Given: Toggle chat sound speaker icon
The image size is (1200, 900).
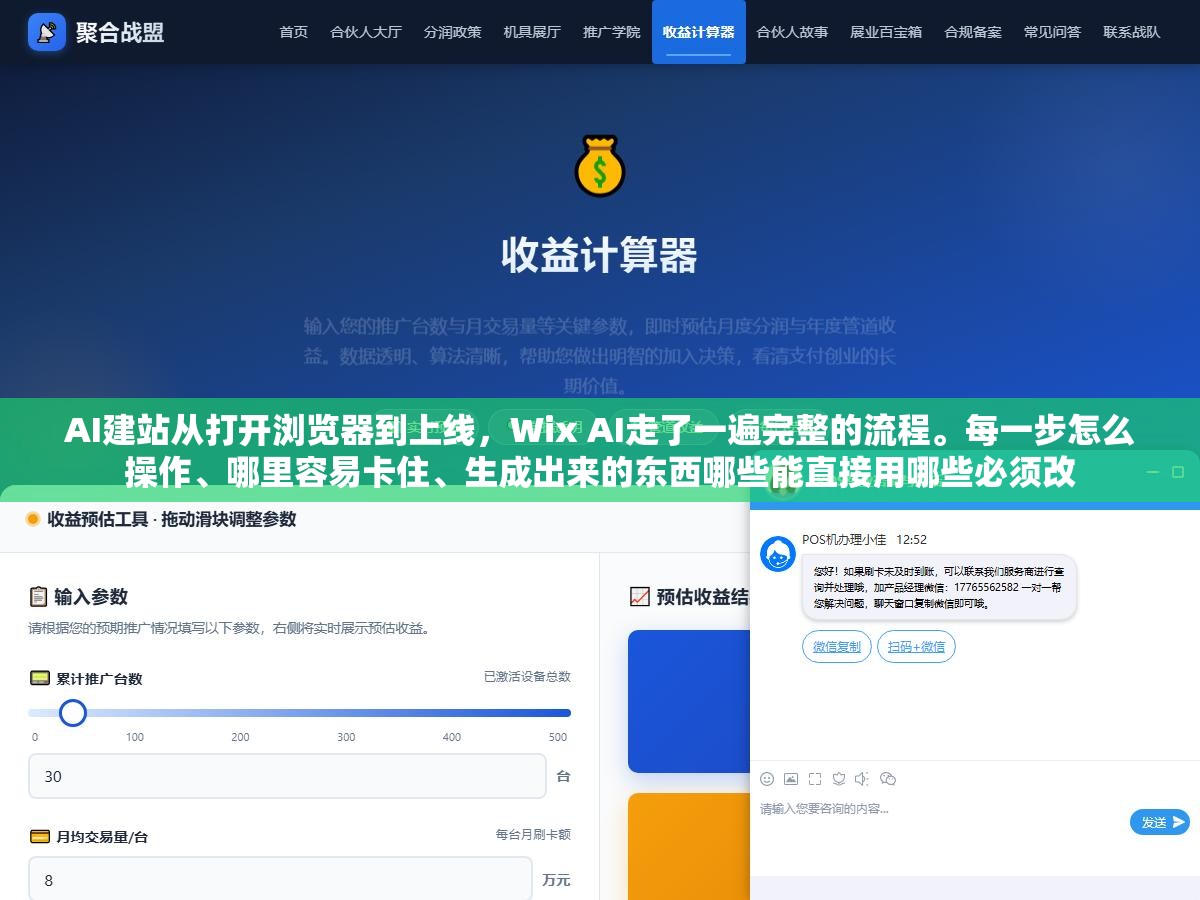Looking at the screenshot, I should (862, 779).
